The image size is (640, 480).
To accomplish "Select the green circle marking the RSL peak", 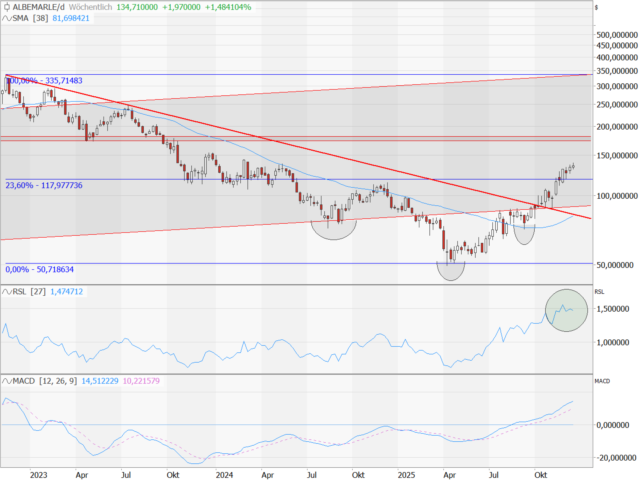I will (566, 311).
